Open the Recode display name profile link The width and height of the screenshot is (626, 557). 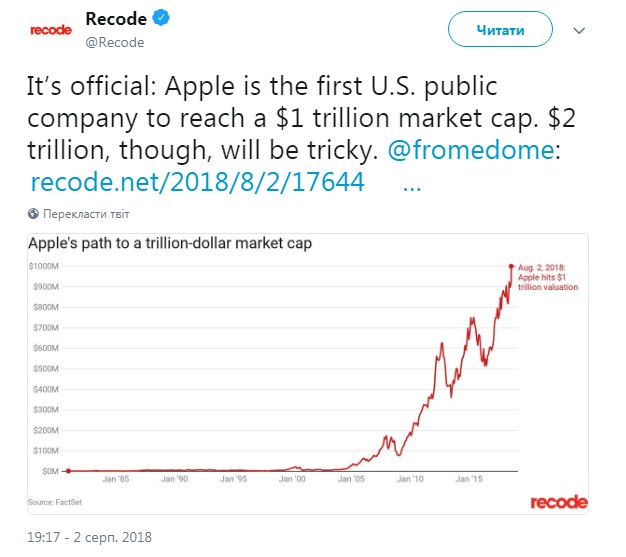click(115, 19)
